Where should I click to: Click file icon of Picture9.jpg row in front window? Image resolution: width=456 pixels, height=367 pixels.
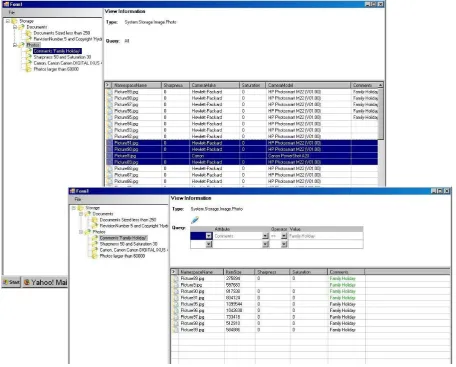click(x=176, y=285)
